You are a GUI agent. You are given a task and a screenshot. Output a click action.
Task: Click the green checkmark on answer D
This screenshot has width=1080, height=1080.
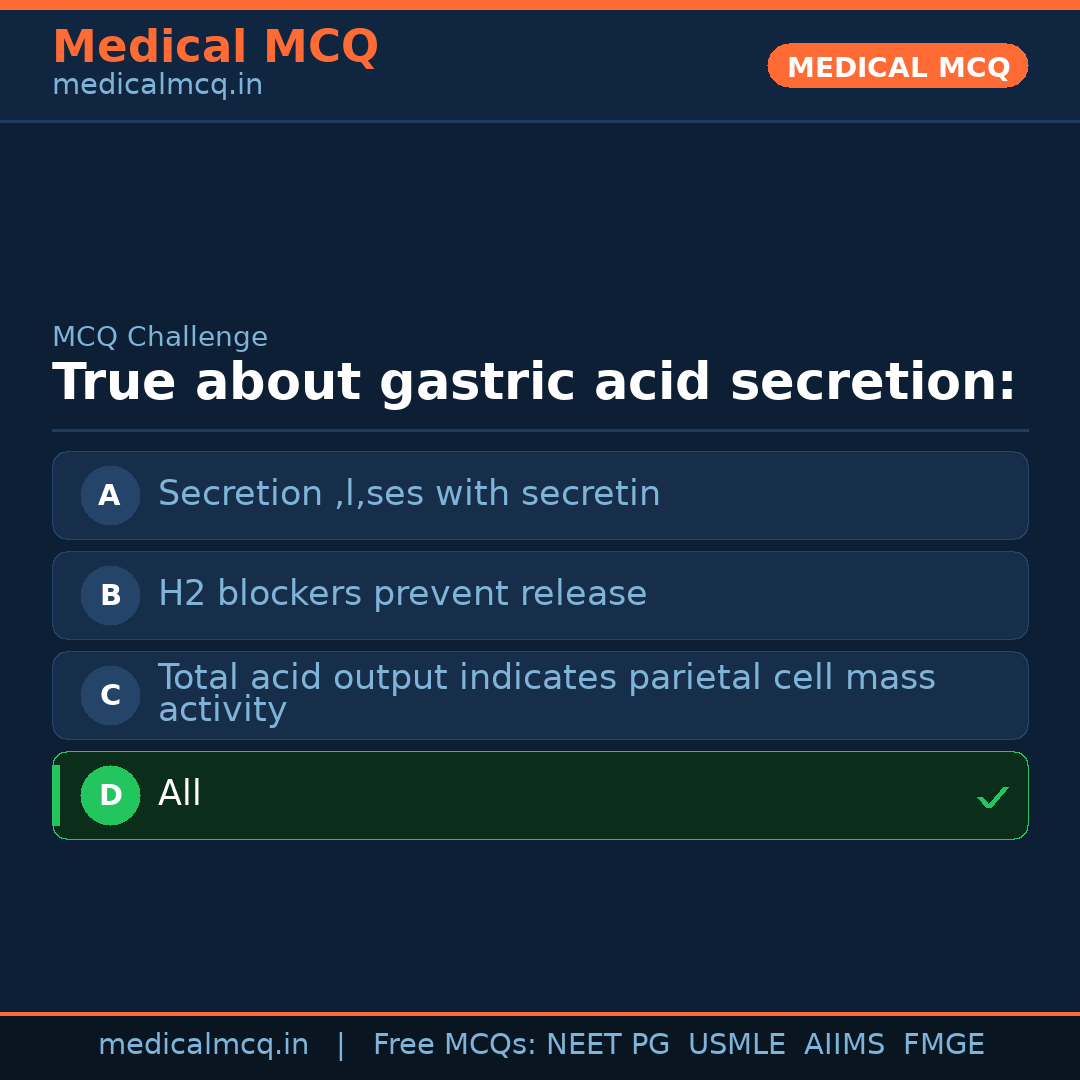point(992,797)
